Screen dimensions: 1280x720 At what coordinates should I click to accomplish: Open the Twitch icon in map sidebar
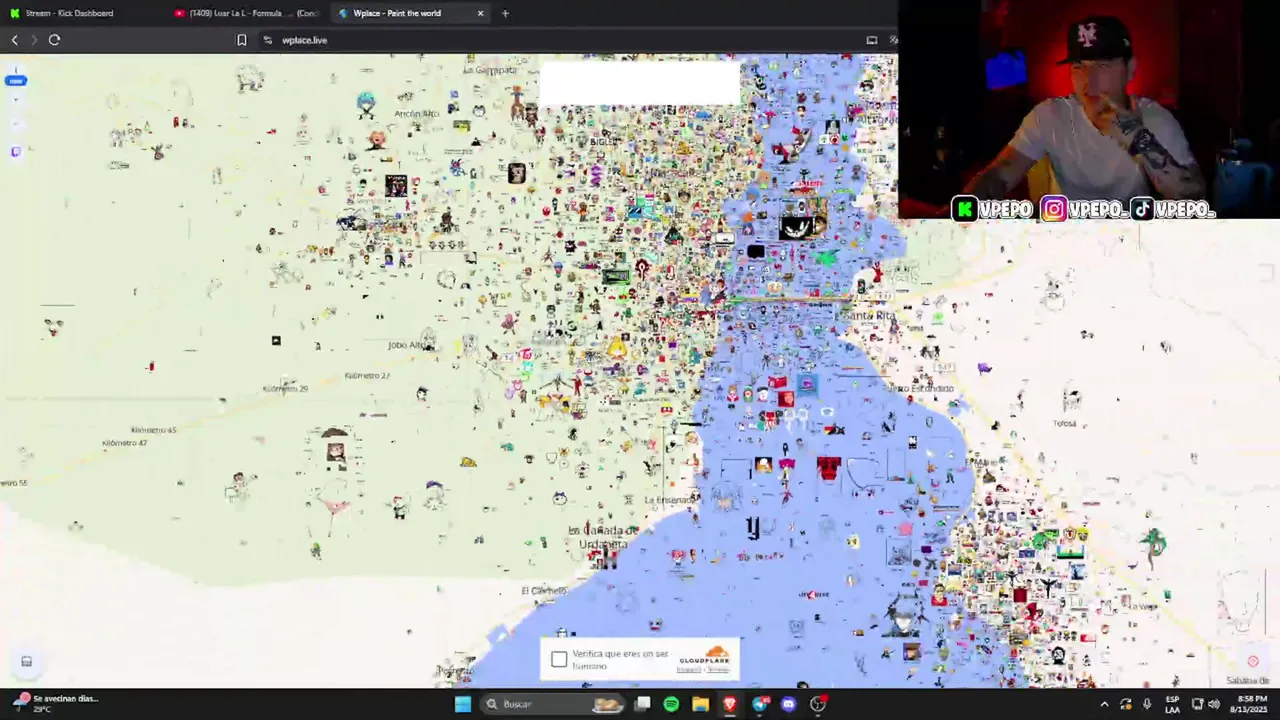pos(15,152)
